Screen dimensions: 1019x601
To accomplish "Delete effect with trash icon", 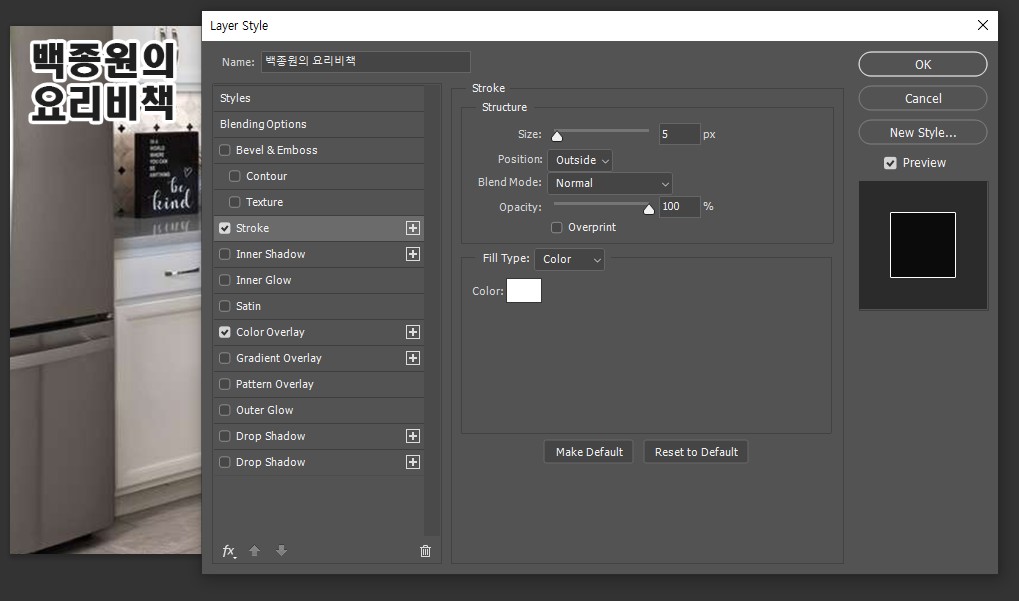I will click(x=426, y=551).
